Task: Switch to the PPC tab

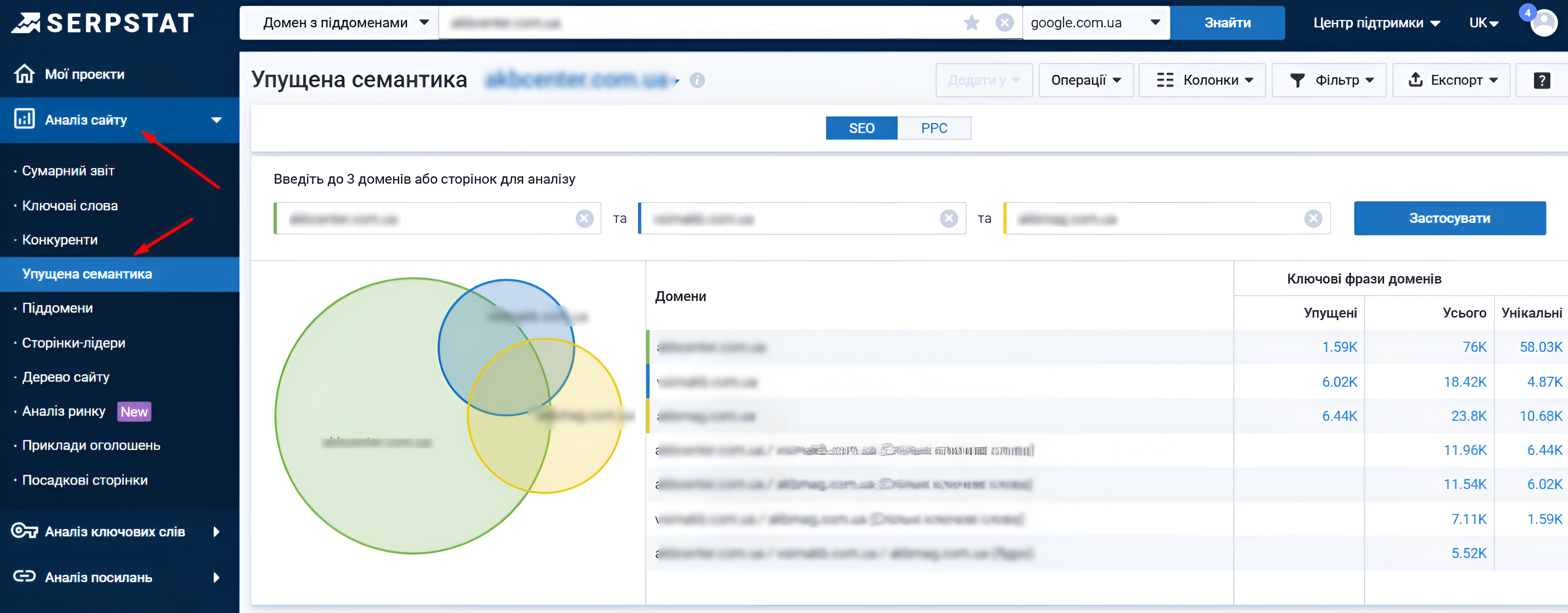Action: pos(934,128)
